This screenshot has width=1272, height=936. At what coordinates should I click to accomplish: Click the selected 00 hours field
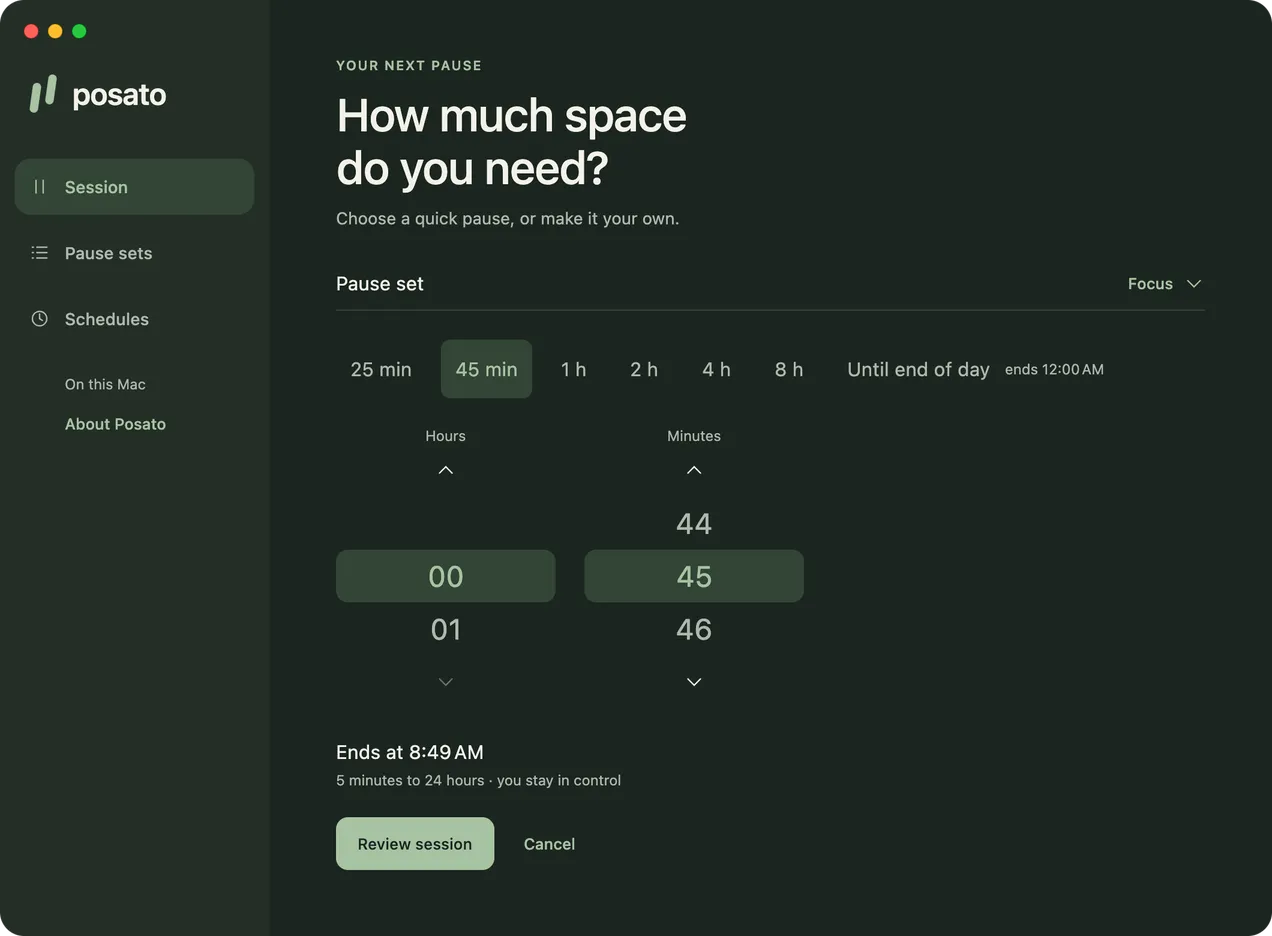point(445,576)
